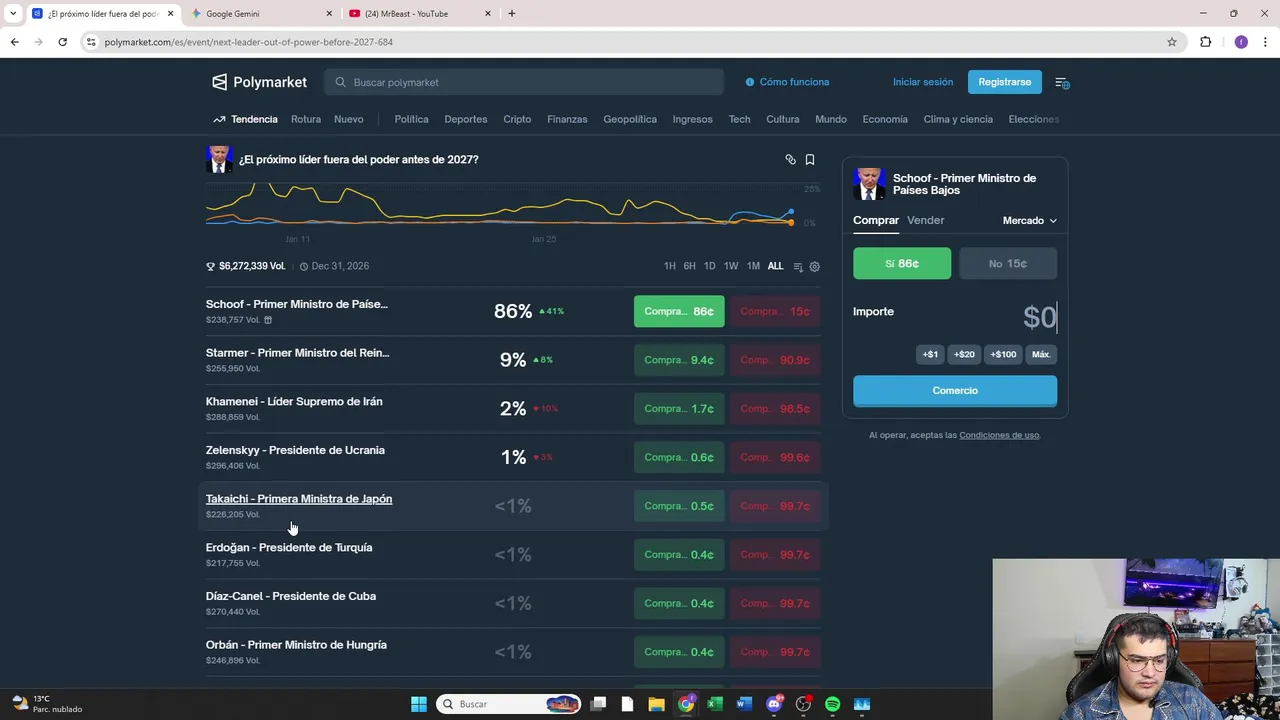Add +$20 to amount
This screenshot has width=1280, height=720.
(964, 354)
